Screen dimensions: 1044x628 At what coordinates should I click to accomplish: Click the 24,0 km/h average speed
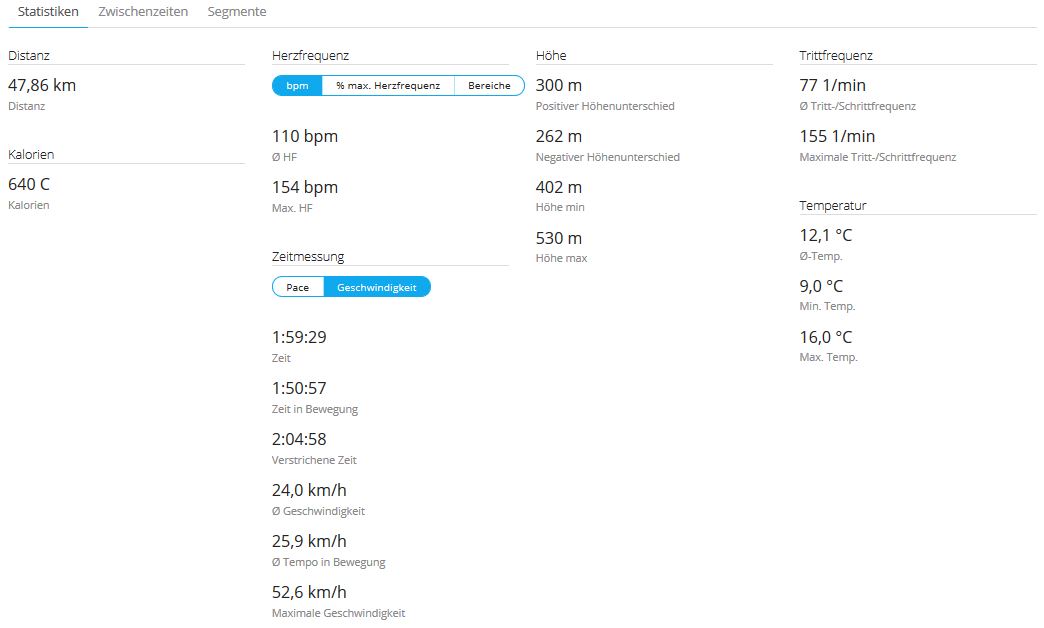point(309,491)
